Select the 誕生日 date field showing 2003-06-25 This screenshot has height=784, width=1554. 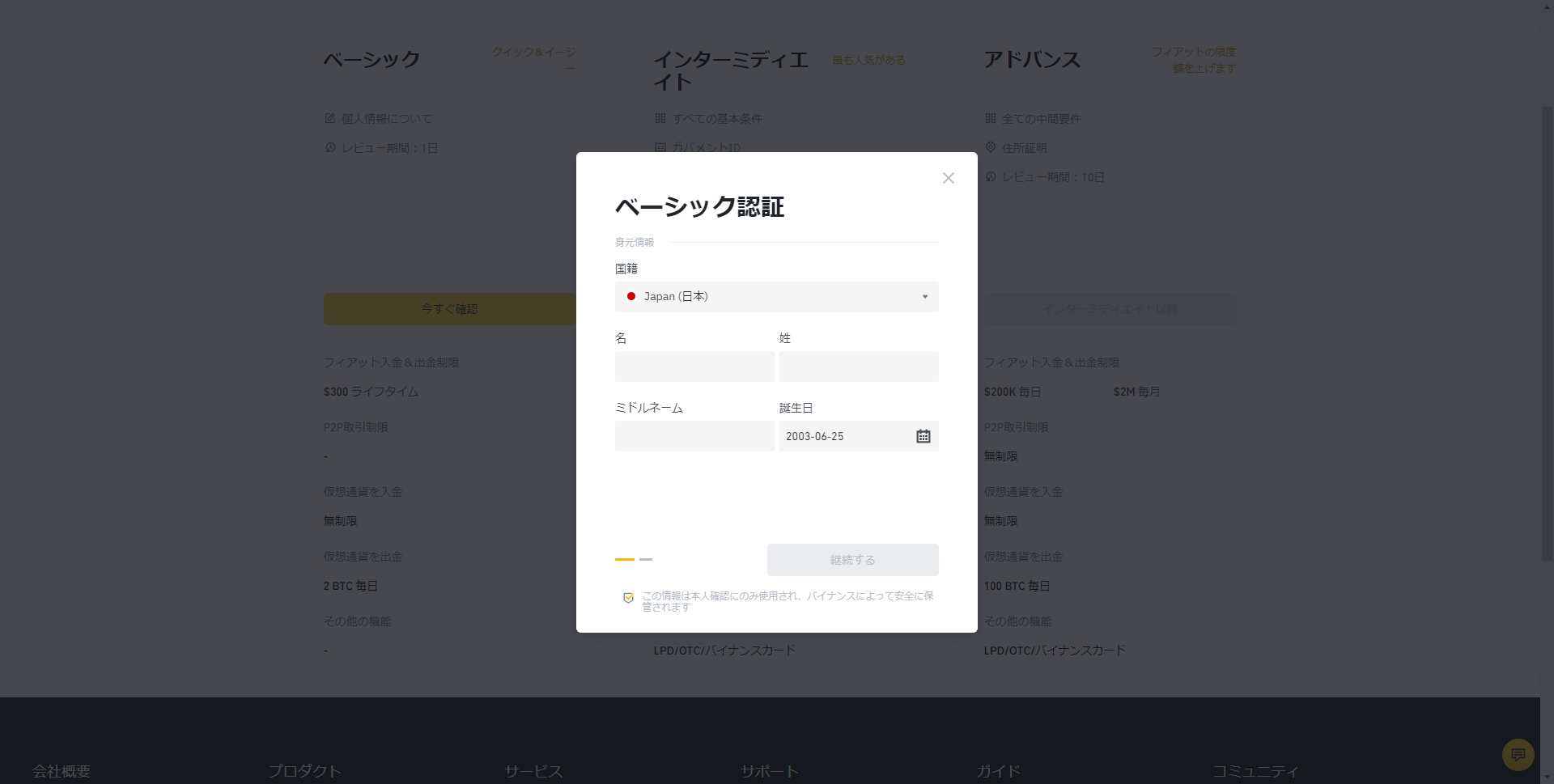(846, 436)
